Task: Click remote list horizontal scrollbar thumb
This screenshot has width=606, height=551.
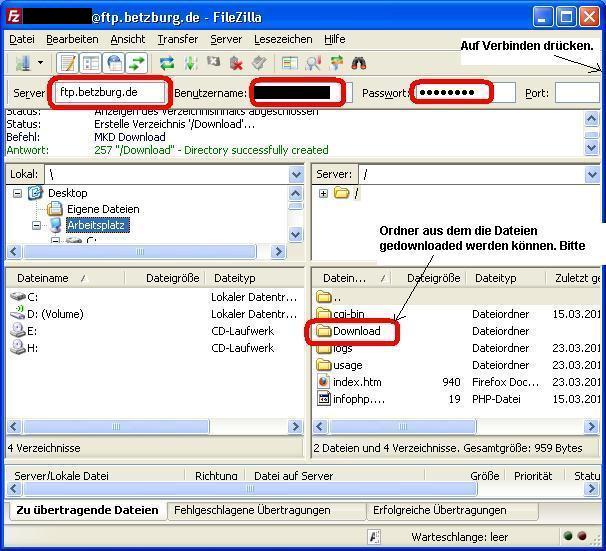Action: (403, 427)
